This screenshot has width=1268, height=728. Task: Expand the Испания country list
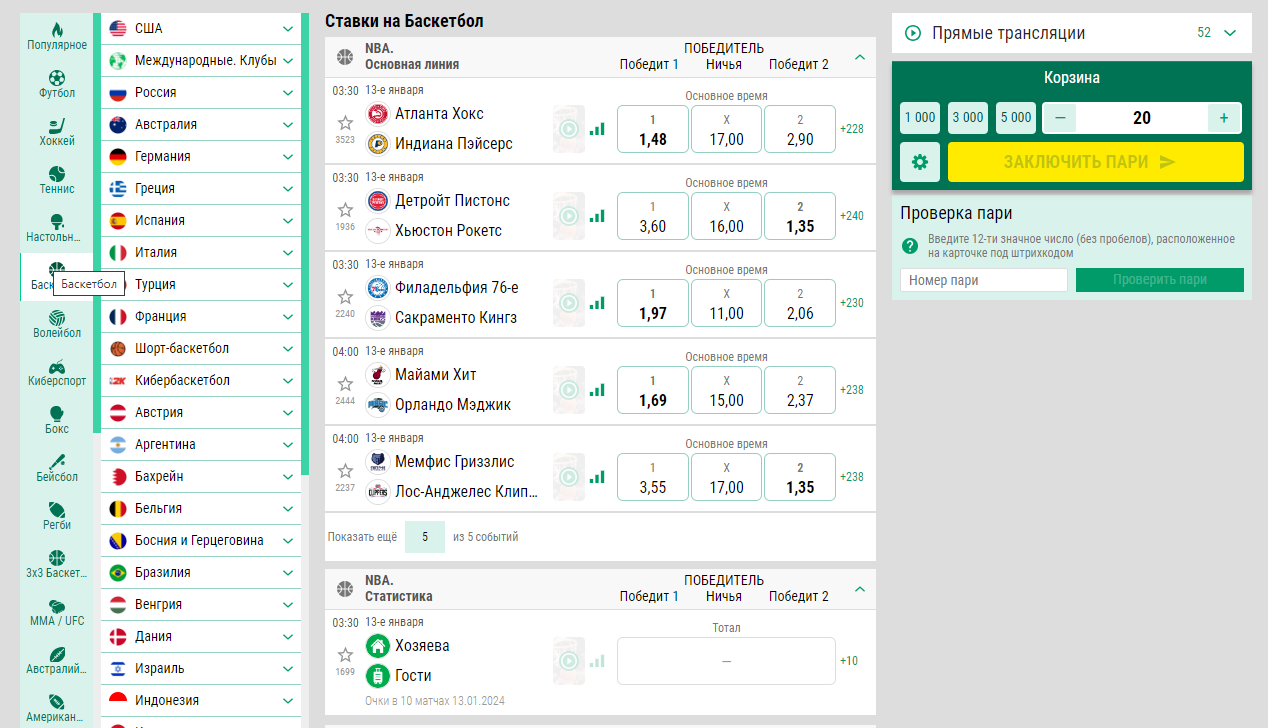(288, 221)
